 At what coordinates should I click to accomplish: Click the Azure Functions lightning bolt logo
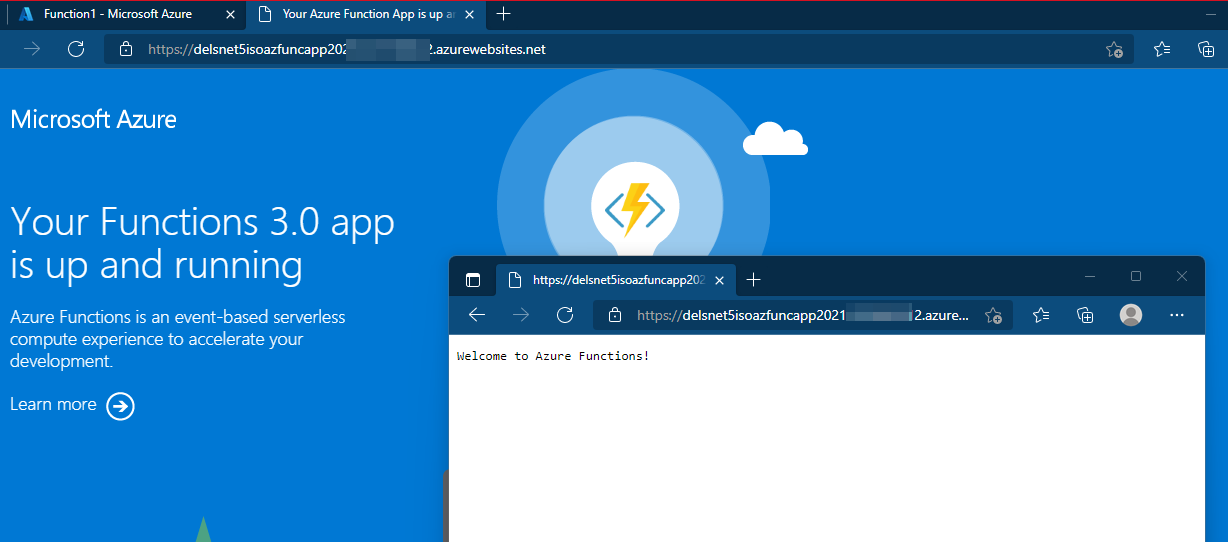(634, 209)
